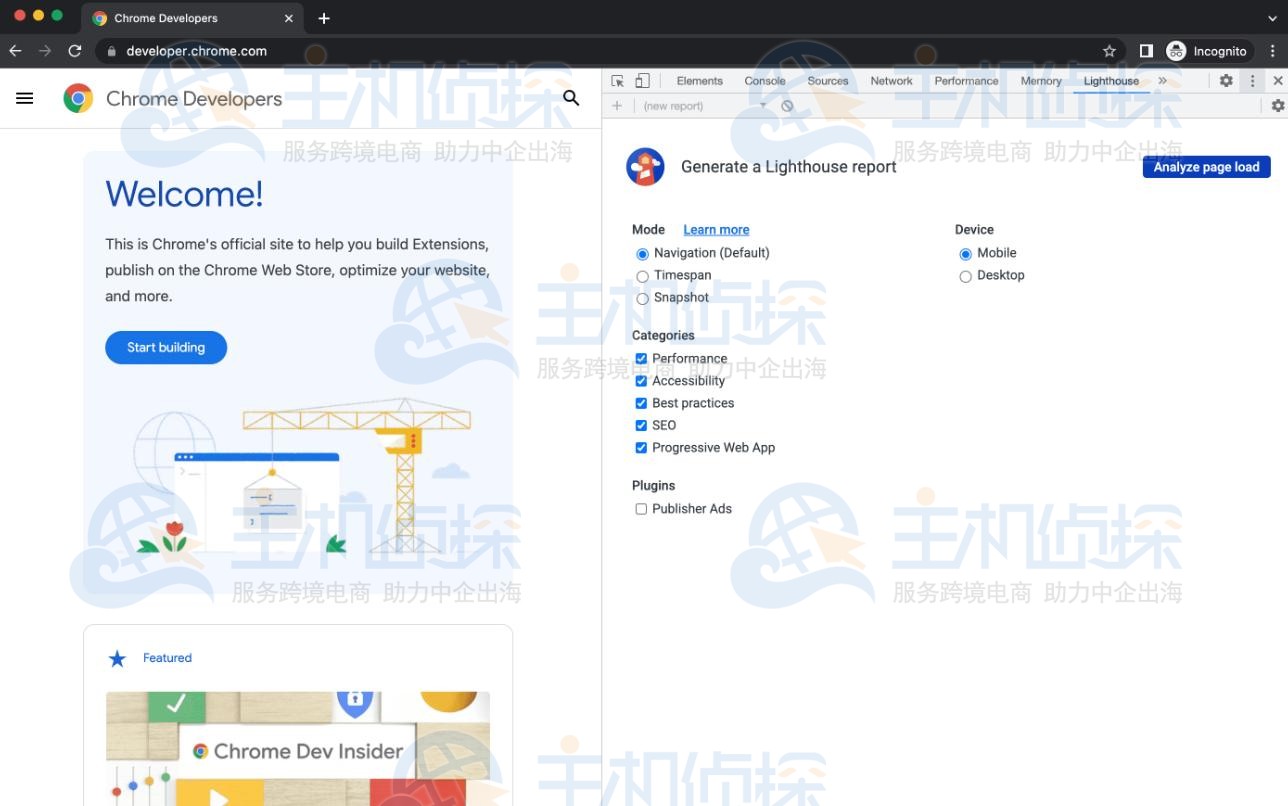Add a new Lighthouse report (plus)
Viewport: 1288px width, 806px height.
click(x=617, y=106)
